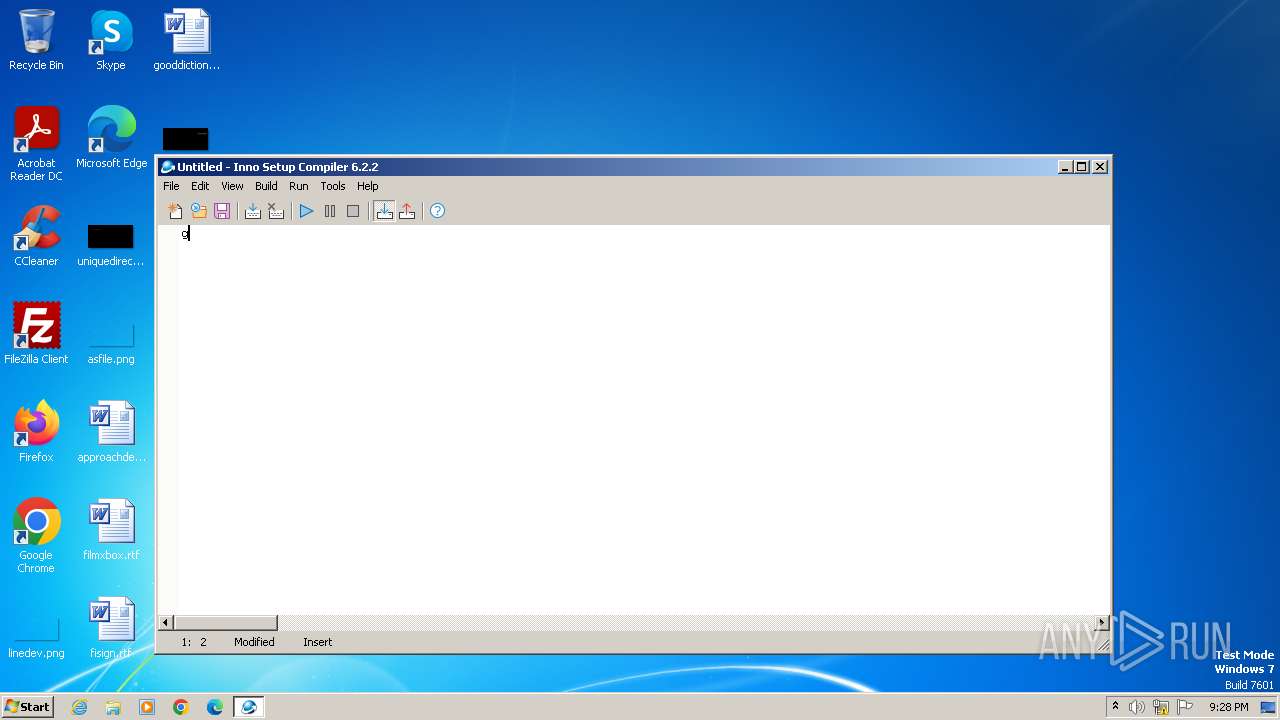Place the cursor in the script editor area
Viewport: 1280px width, 720px height.
click(644, 420)
